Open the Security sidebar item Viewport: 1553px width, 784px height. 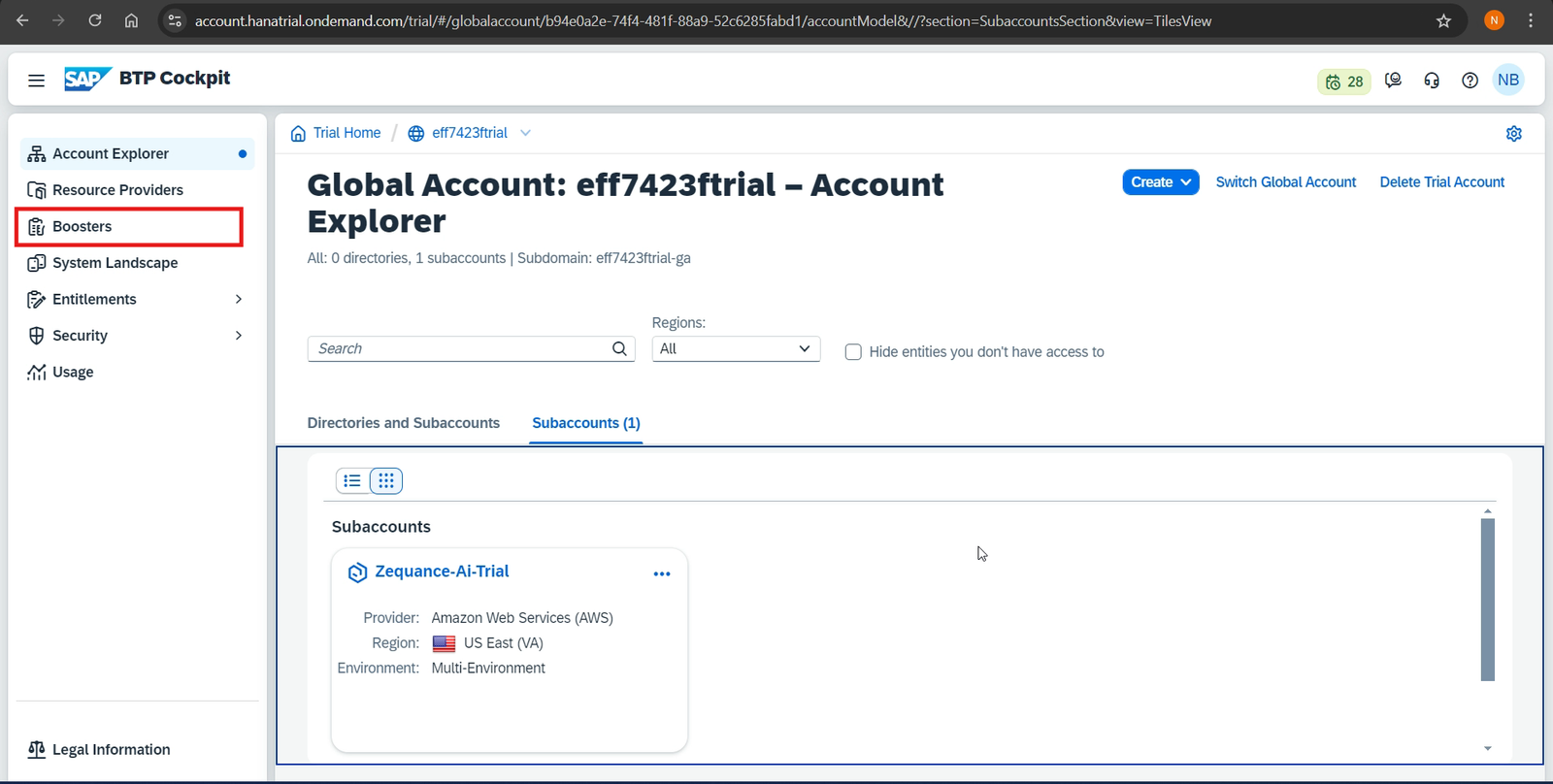pos(137,336)
